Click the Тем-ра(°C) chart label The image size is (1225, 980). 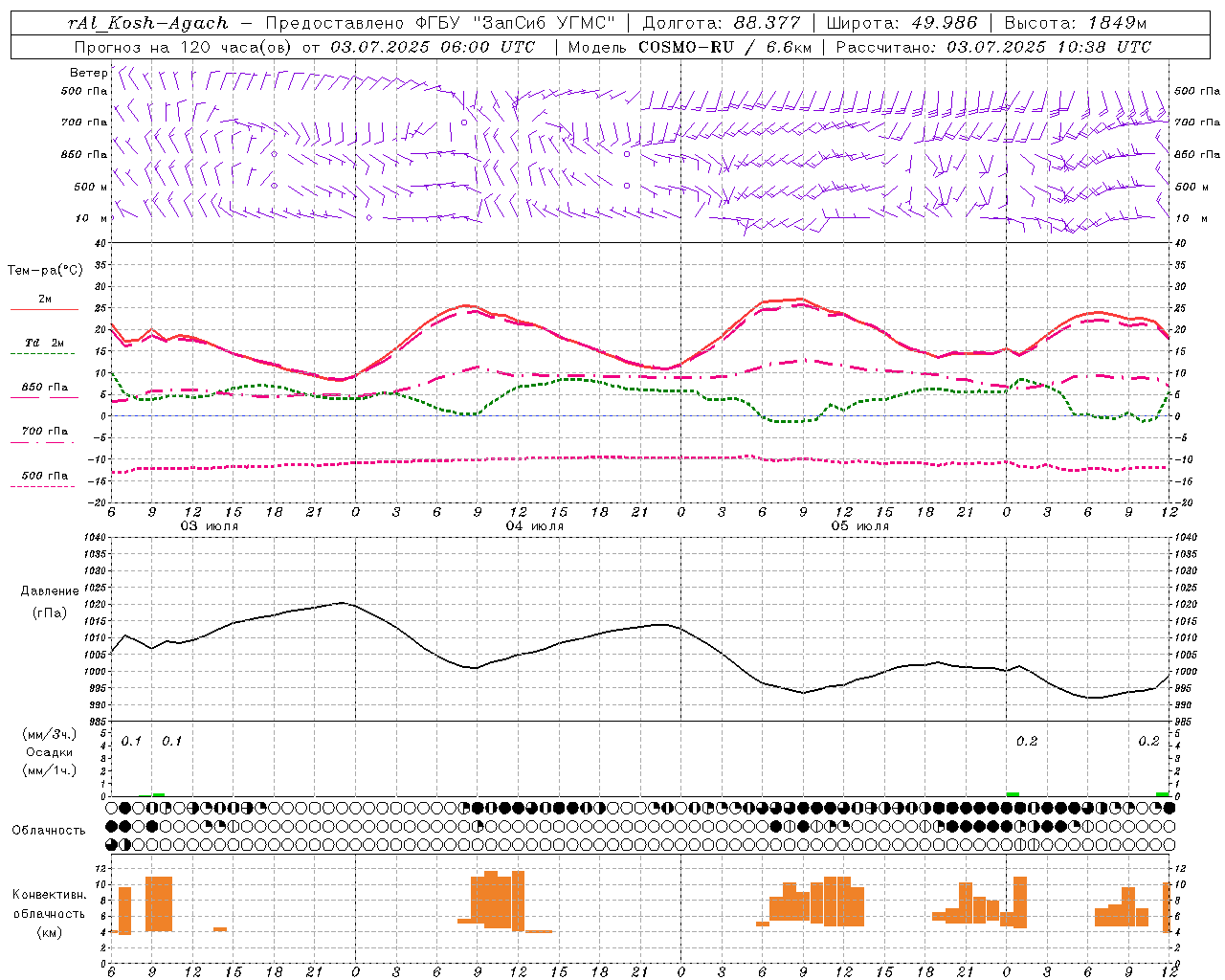(x=45, y=271)
